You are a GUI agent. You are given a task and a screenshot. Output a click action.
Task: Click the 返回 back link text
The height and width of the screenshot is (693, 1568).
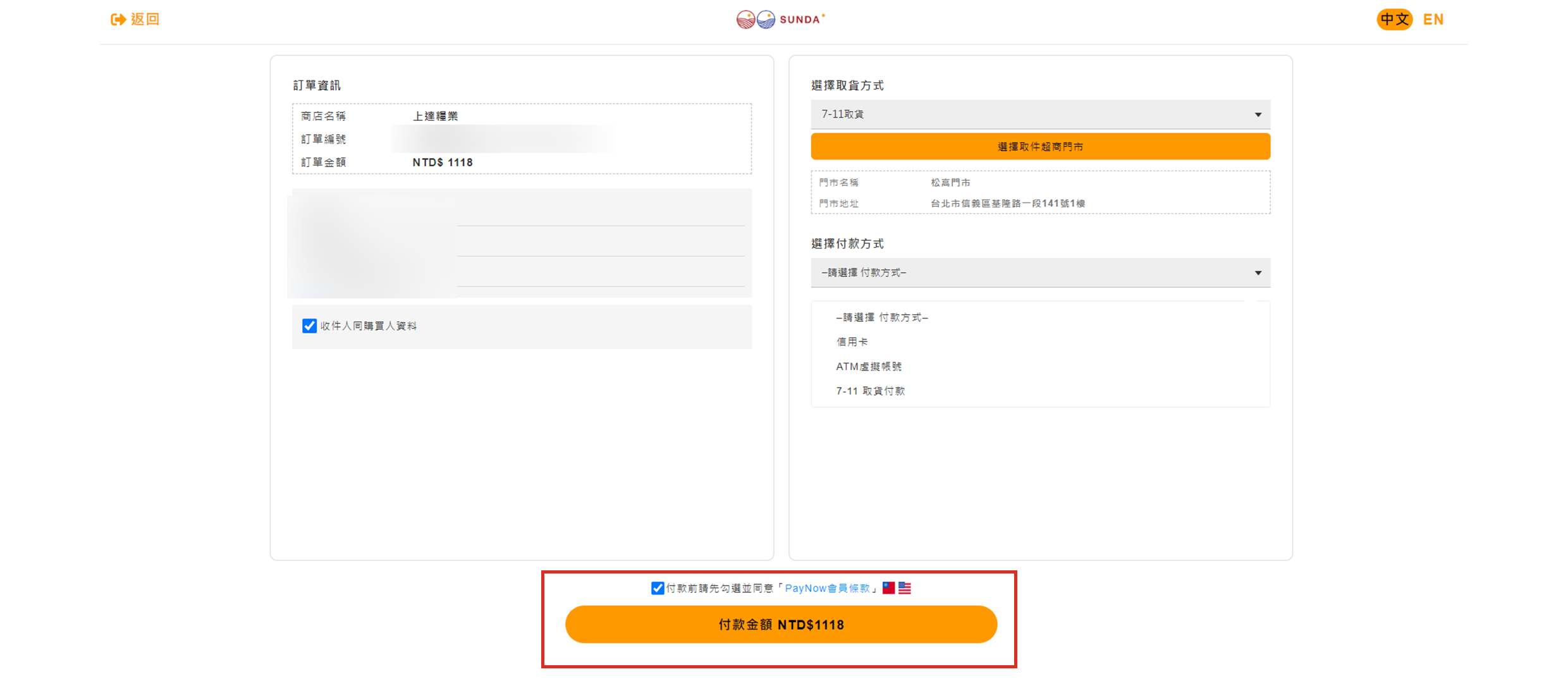[x=145, y=20]
